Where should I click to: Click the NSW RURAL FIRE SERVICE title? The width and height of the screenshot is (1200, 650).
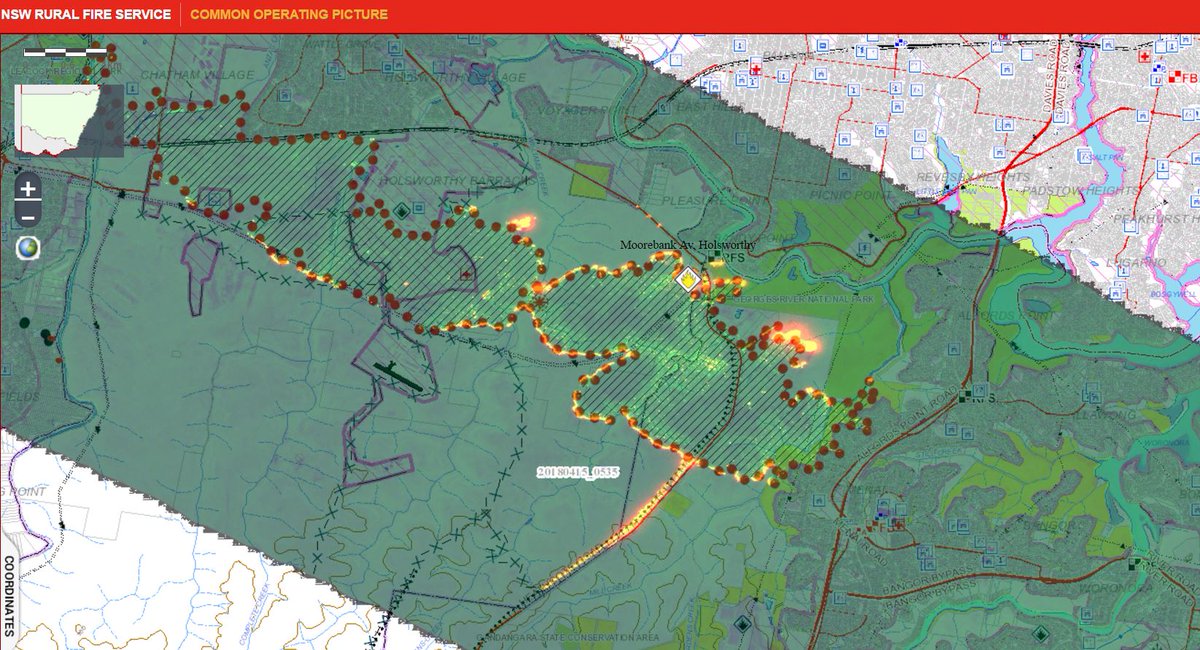click(87, 15)
